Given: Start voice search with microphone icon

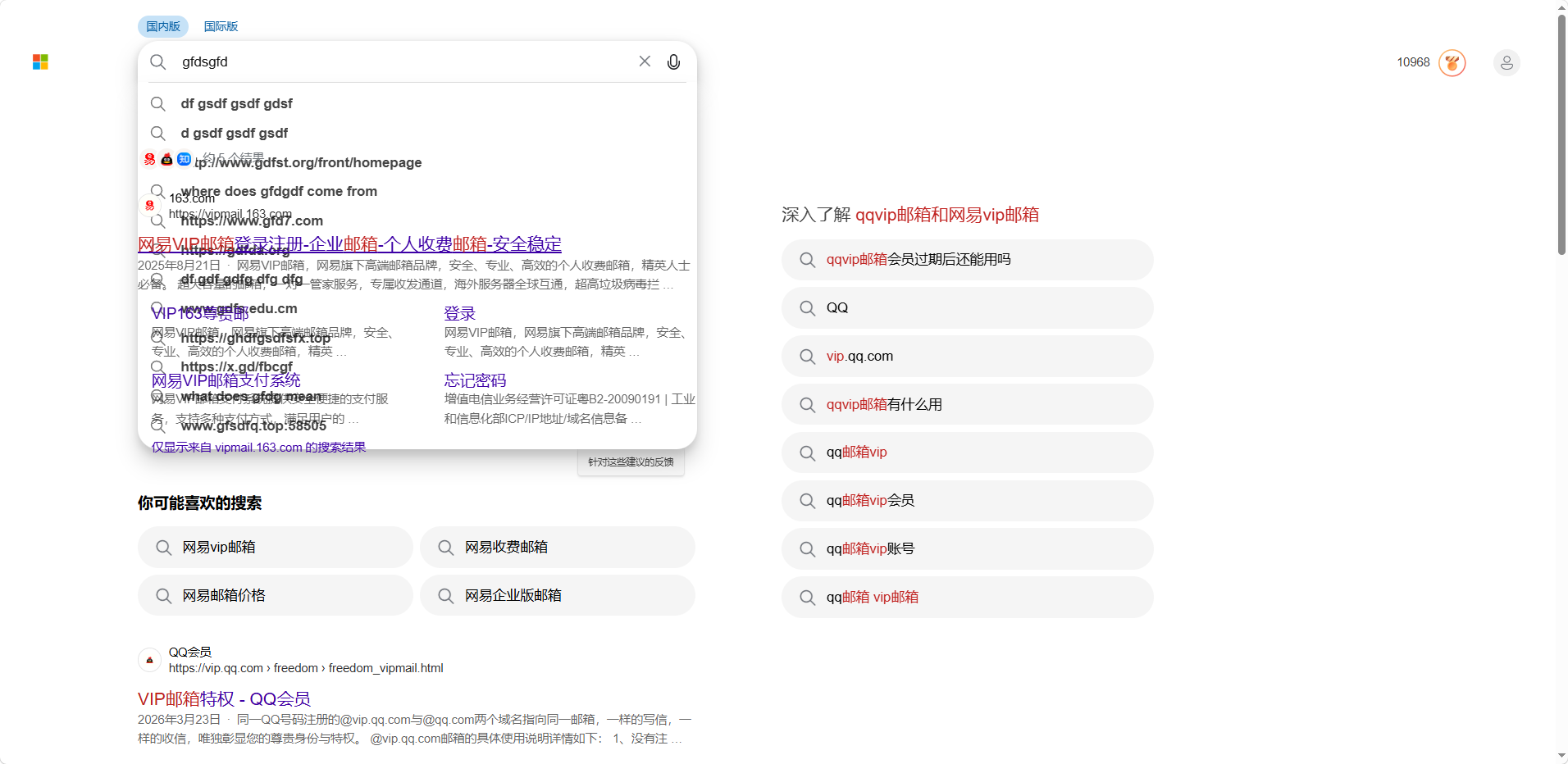Looking at the screenshot, I should [673, 62].
